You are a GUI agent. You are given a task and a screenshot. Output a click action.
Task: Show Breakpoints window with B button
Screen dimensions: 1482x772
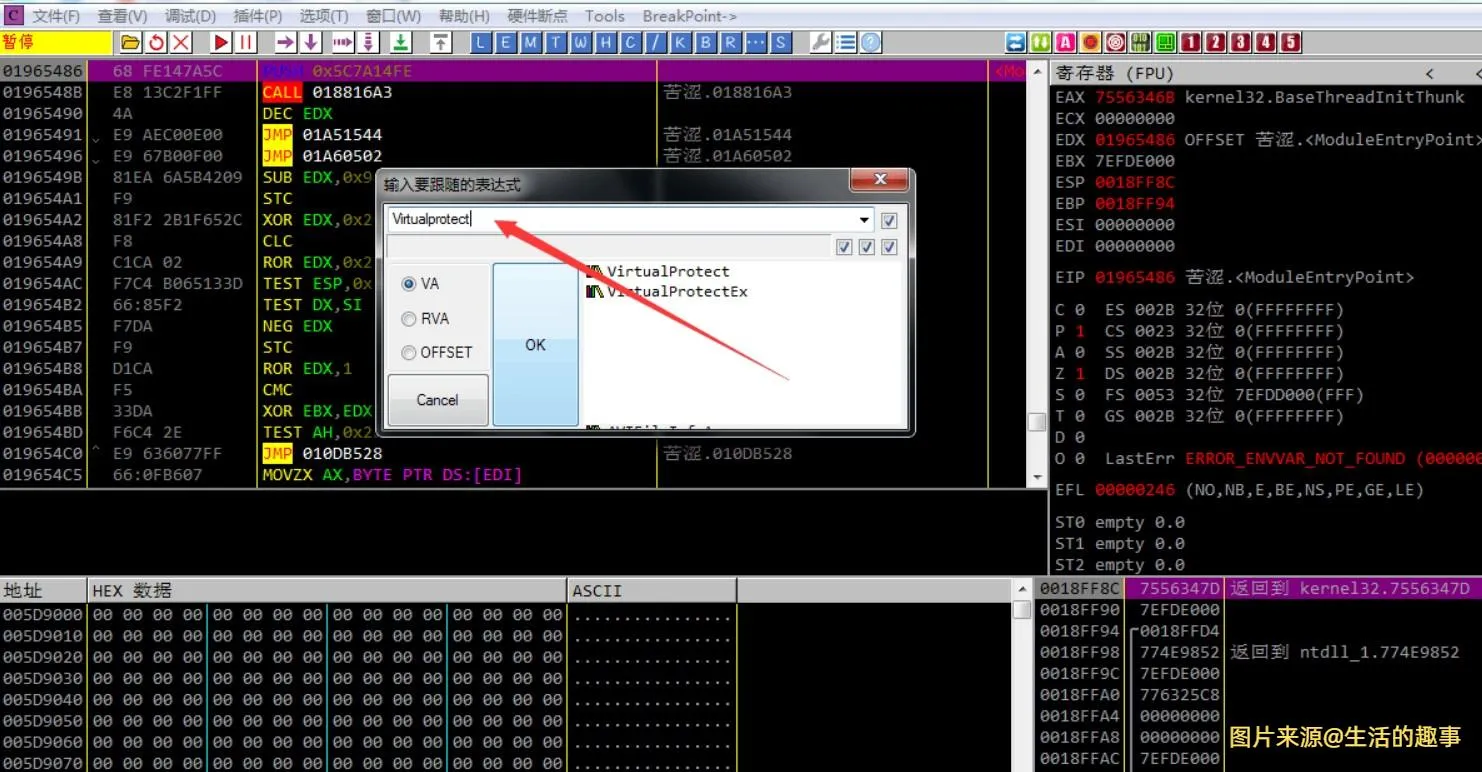click(706, 42)
